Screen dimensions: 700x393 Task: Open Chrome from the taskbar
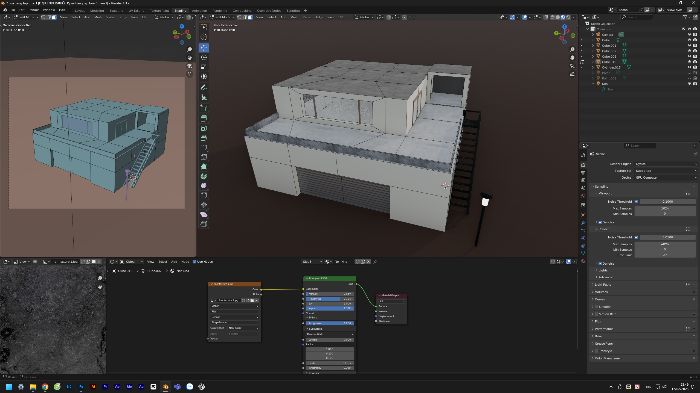(45, 387)
